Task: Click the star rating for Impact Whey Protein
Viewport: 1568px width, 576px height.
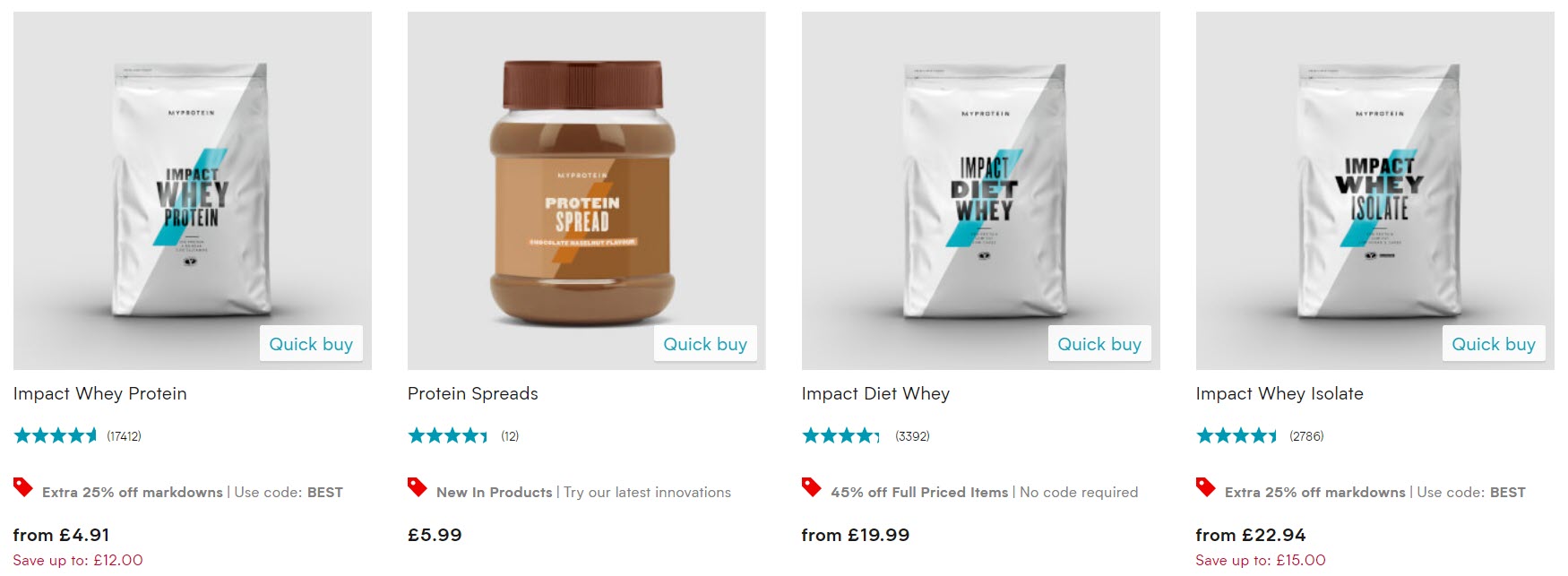Action: pos(56,436)
